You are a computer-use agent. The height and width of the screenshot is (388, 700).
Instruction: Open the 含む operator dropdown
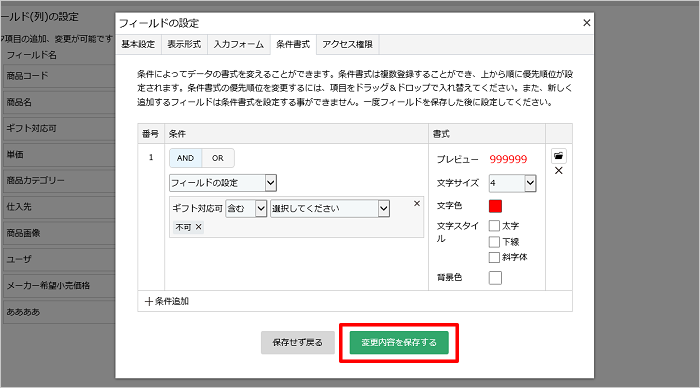pos(246,209)
